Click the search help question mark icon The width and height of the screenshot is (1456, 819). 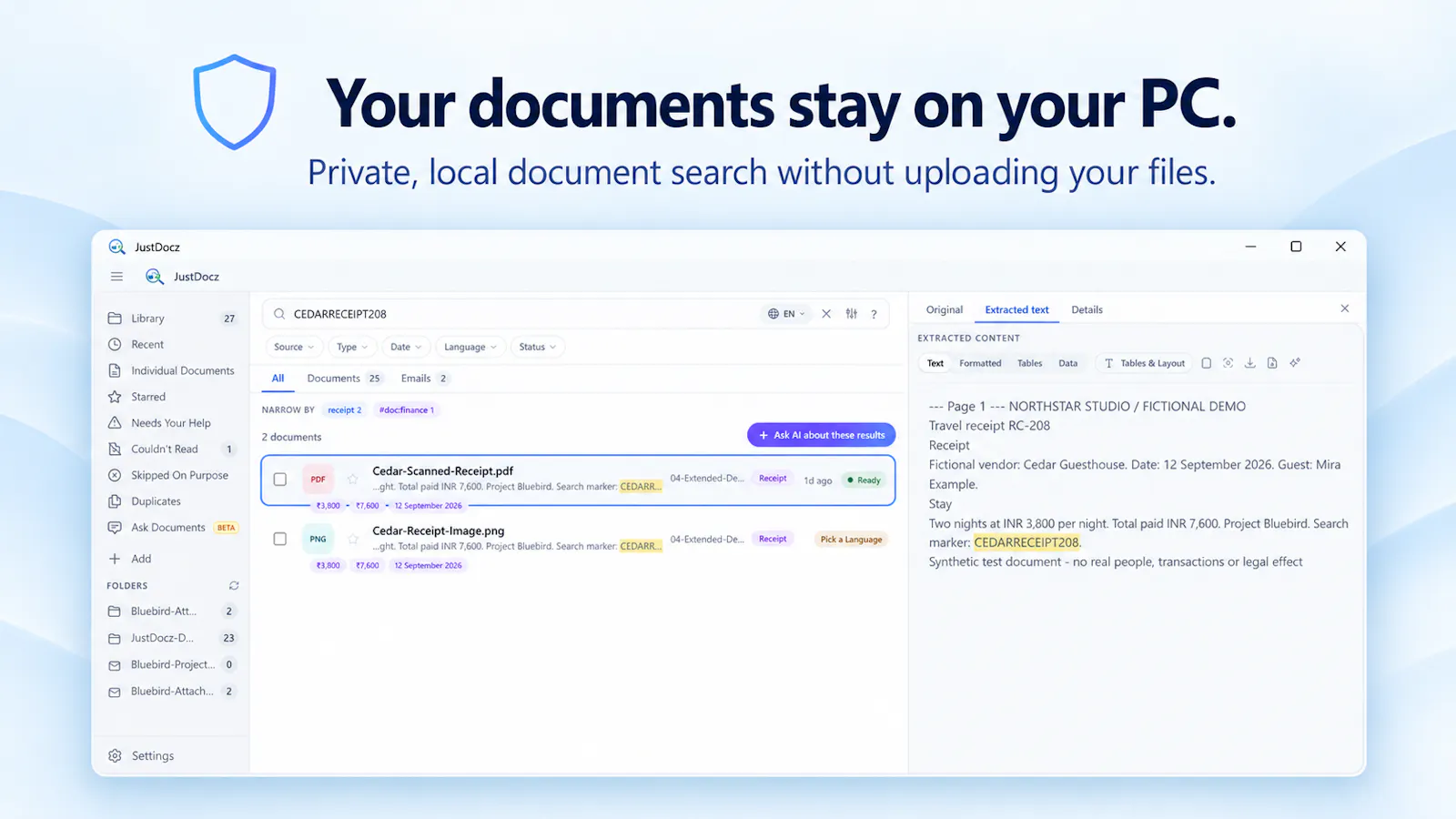pos(874,314)
